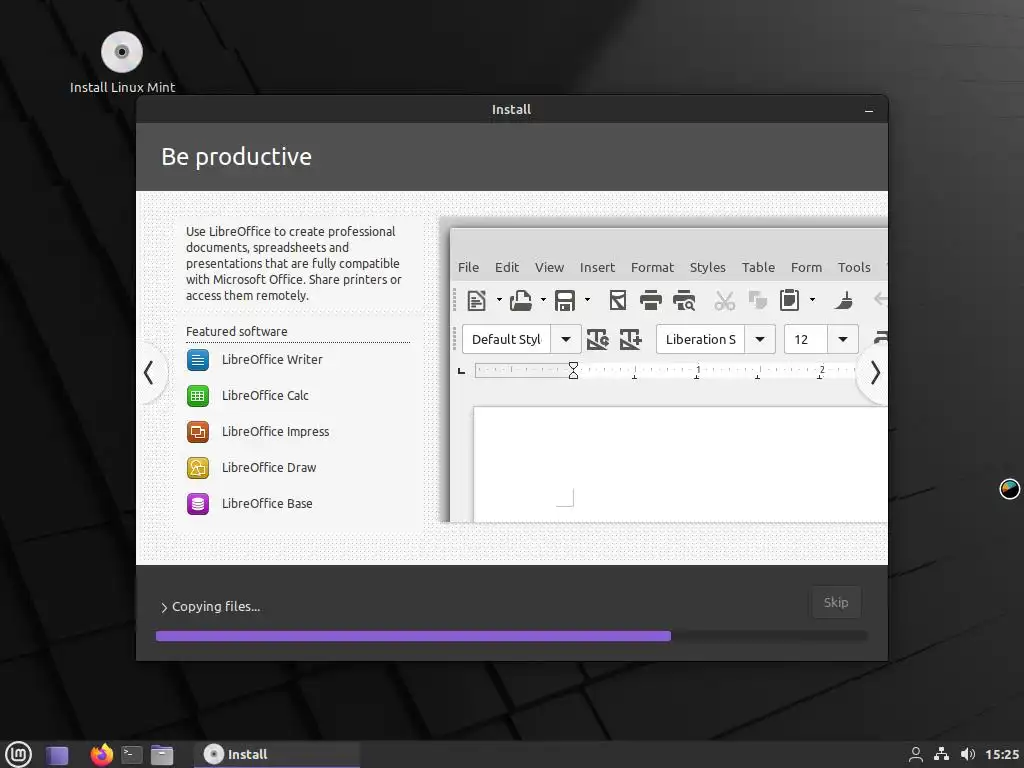Click the Save icon

pos(565,300)
